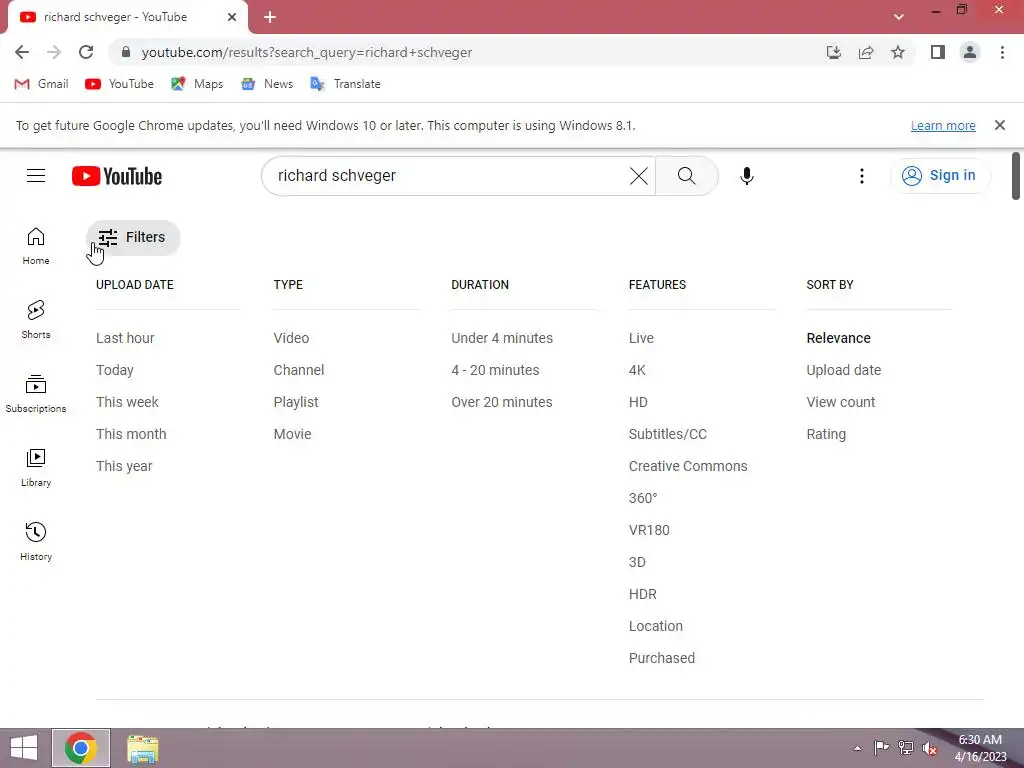Screen dimensions: 1024x768
Task: Open the YouTube hamburger guide menu
Action: pos(36,176)
